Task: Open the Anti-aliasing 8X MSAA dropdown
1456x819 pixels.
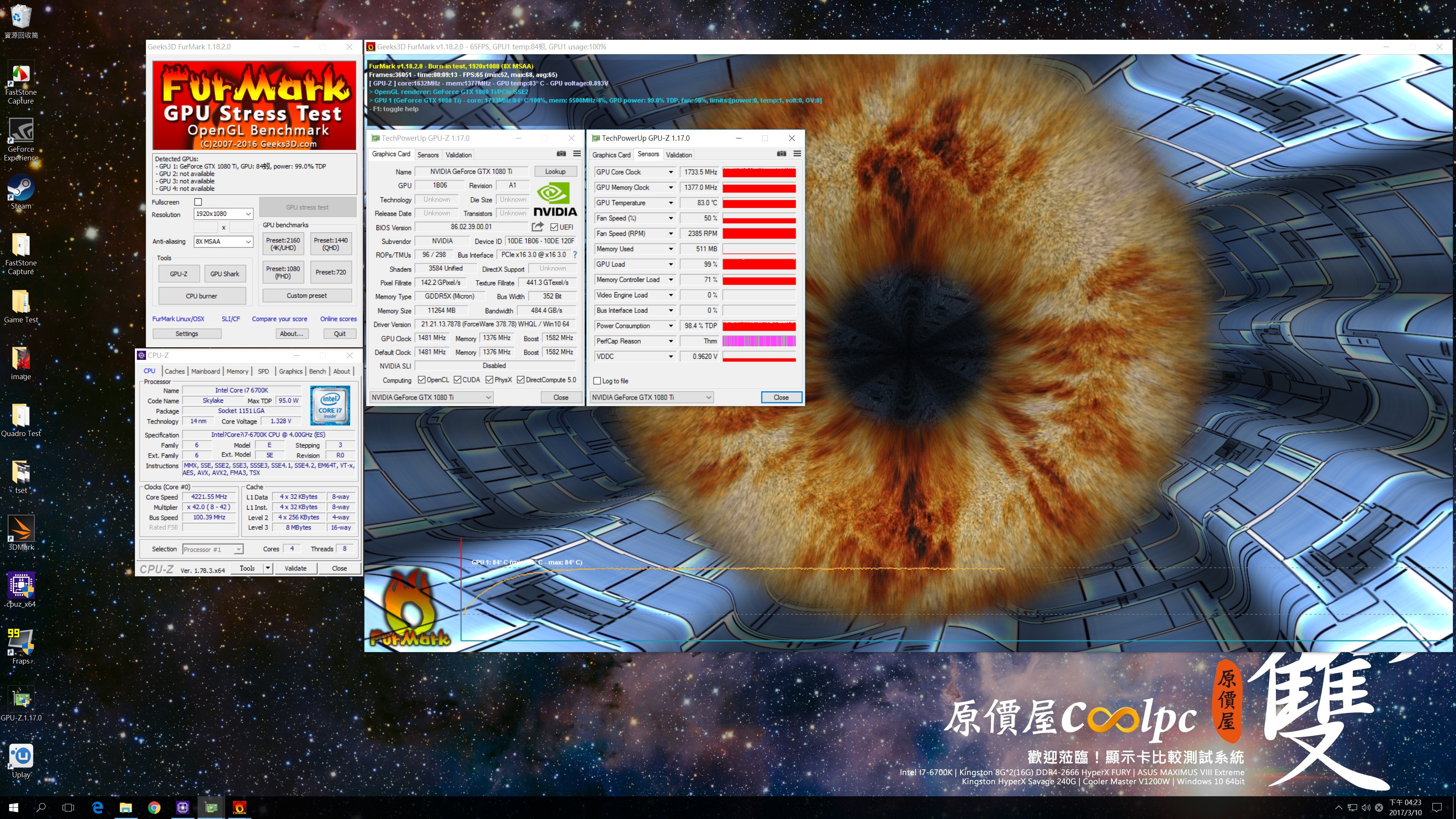Action: [x=223, y=242]
